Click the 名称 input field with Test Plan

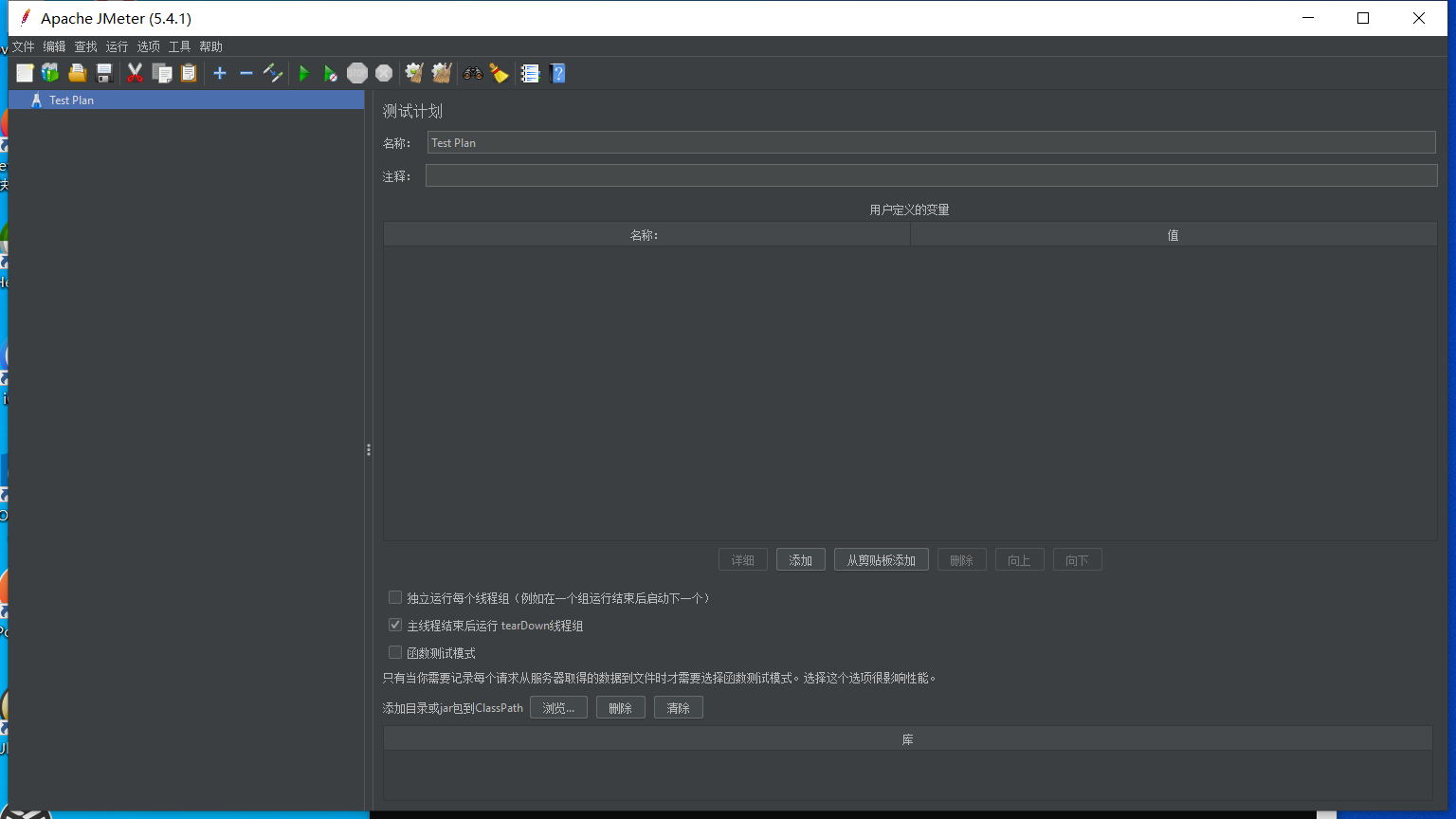pos(931,142)
